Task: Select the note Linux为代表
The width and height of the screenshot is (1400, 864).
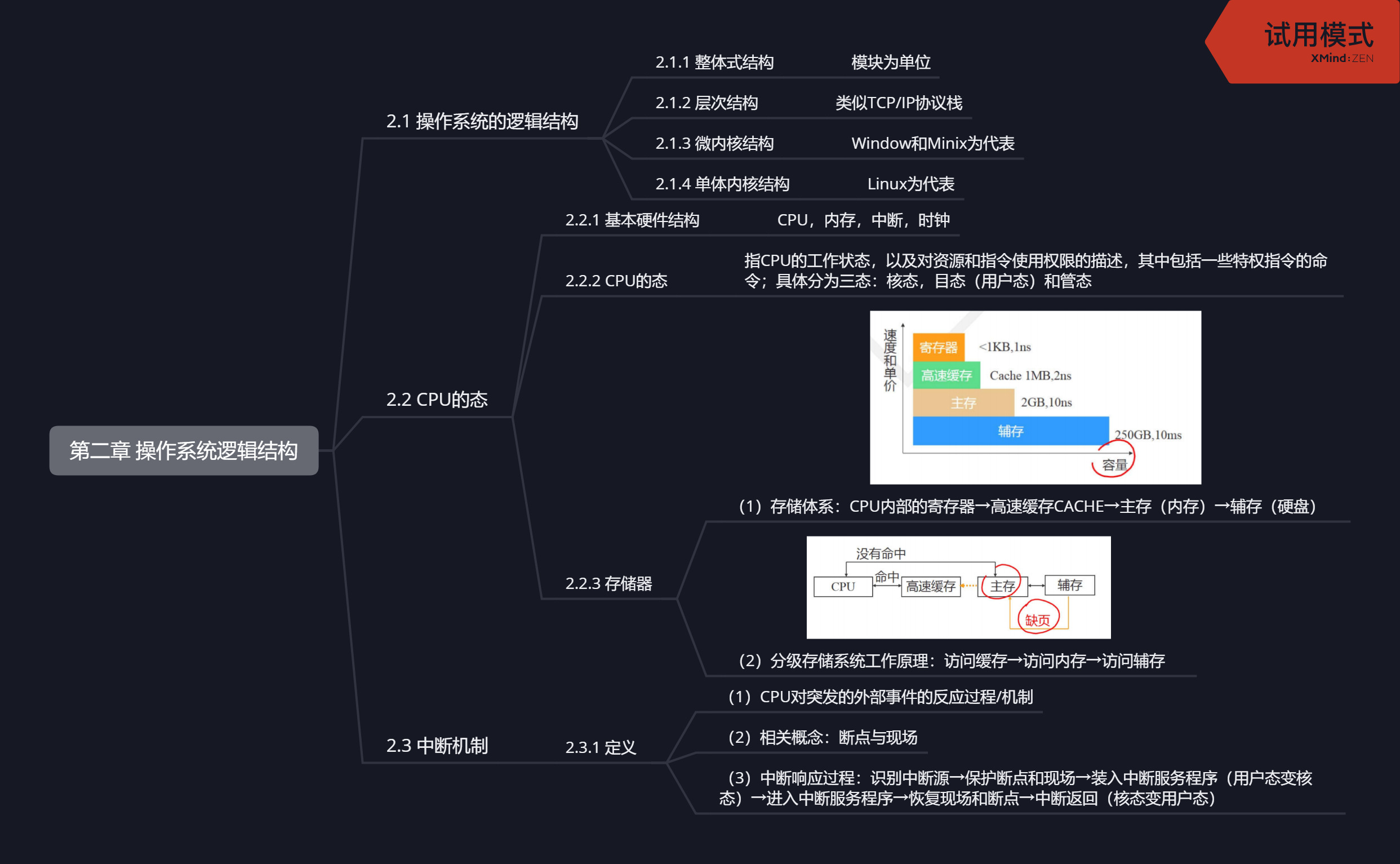Action: tap(910, 184)
